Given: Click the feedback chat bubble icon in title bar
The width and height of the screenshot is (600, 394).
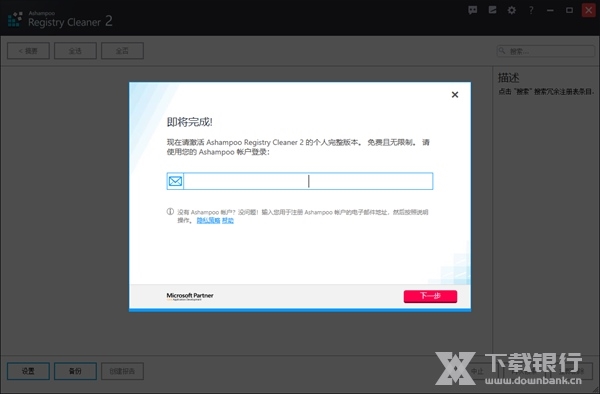Looking at the screenshot, I should click(x=473, y=10).
